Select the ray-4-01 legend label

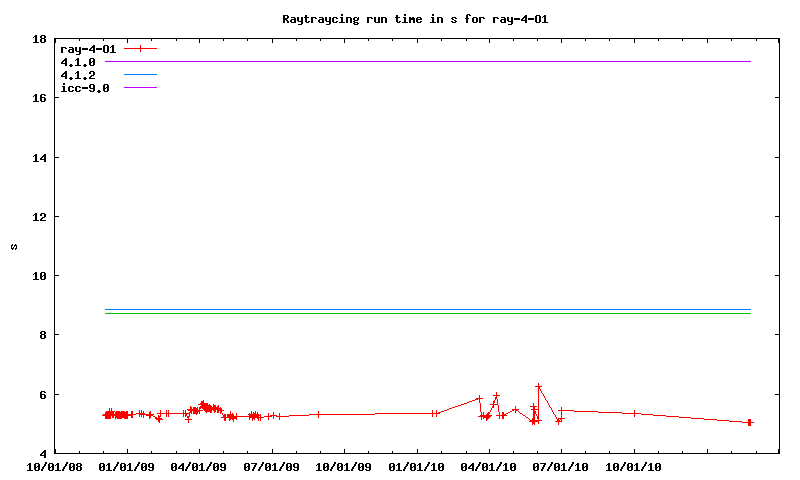point(88,48)
